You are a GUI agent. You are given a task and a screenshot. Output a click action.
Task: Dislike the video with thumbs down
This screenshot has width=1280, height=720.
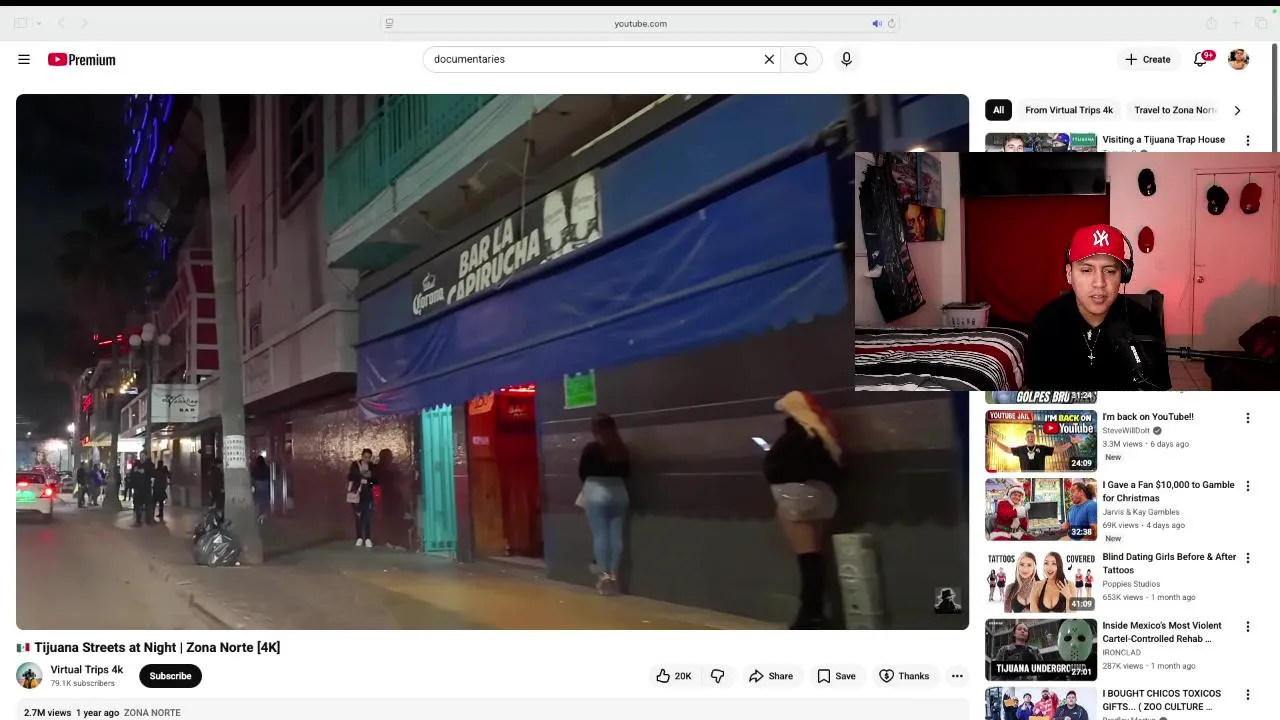pos(717,676)
